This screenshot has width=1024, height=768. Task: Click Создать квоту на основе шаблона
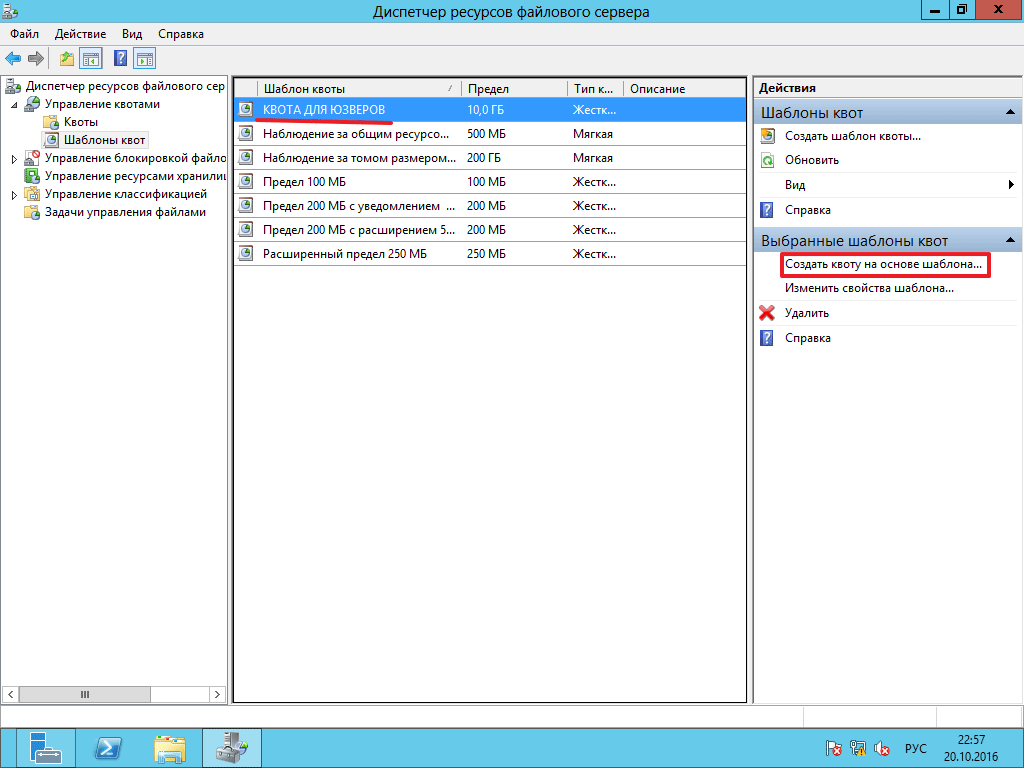point(883,265)
